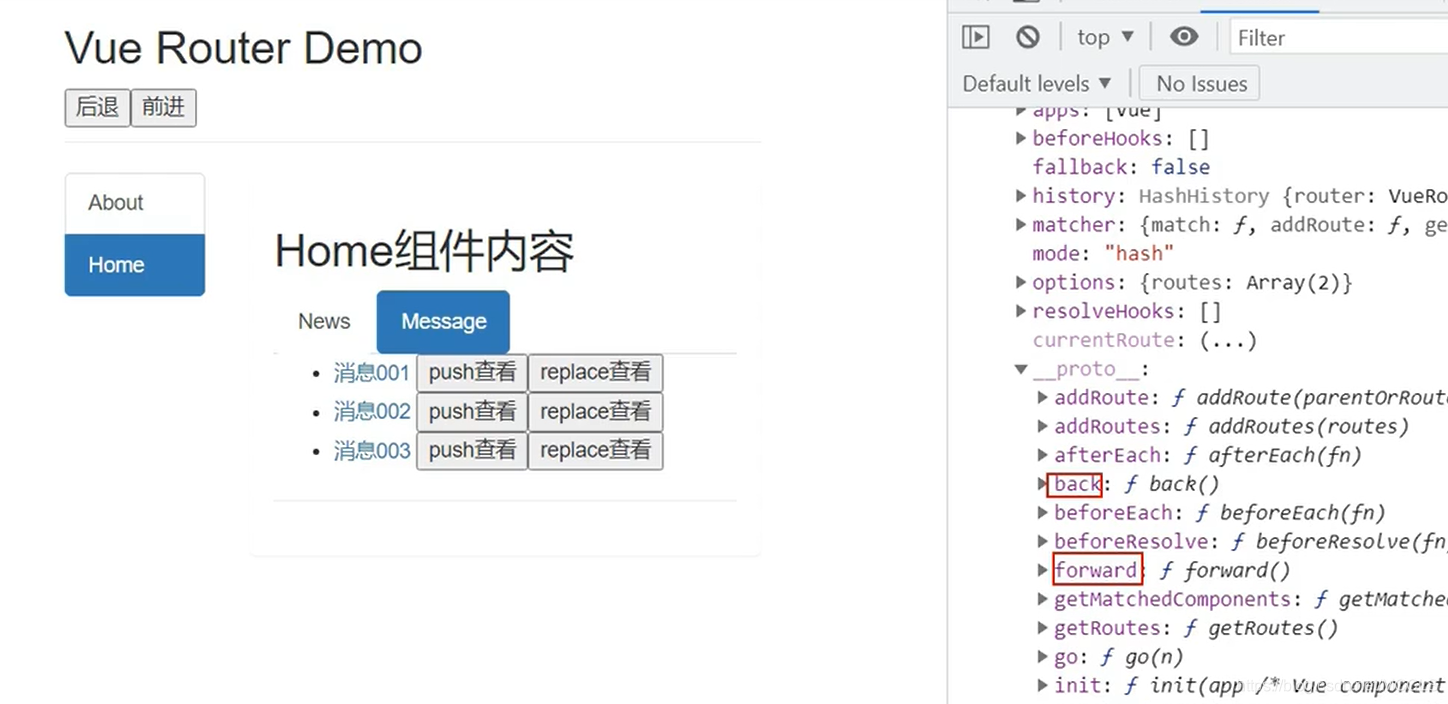
Task: Expand the forward function entry
Action: click(x=1043, y=571)
